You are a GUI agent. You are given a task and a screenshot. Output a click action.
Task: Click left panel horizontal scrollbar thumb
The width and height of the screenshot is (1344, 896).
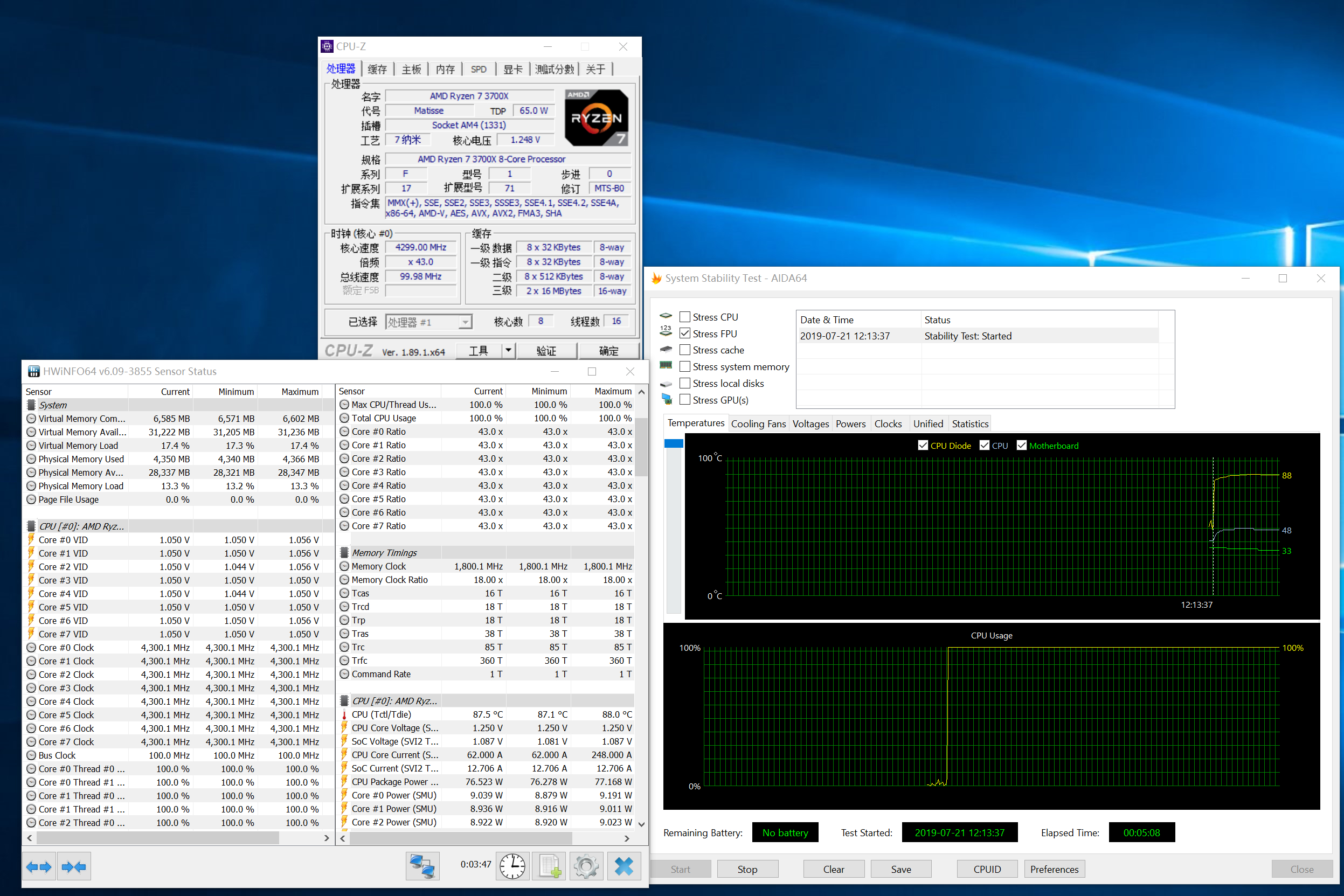pyautogui.click(x=158, y=838)
